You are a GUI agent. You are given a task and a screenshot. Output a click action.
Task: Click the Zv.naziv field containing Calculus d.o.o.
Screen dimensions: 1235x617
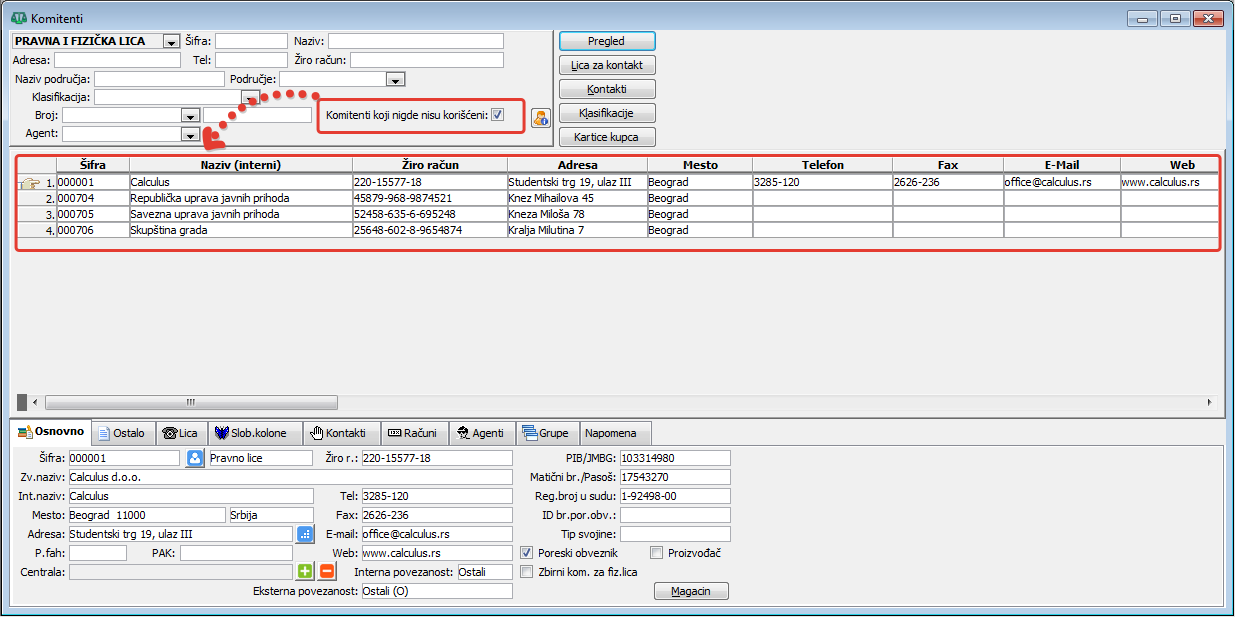coord(290,477)
